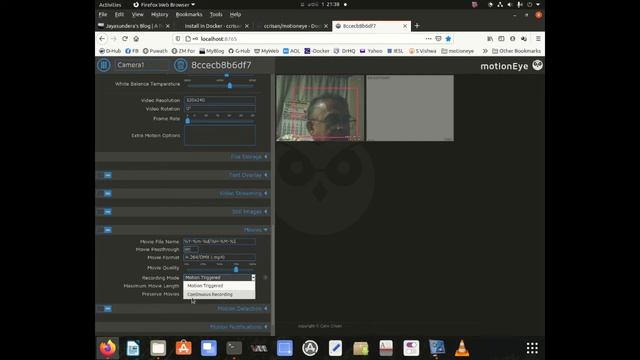Toggle the Motion Detection switch
640x360 pixels.
pos(104,309)
